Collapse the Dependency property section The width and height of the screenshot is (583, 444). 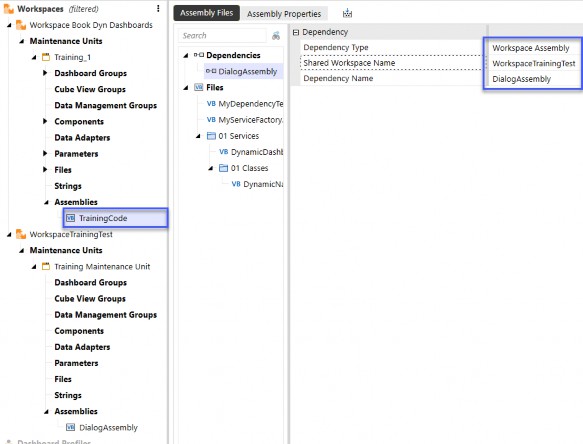point(296,32)
